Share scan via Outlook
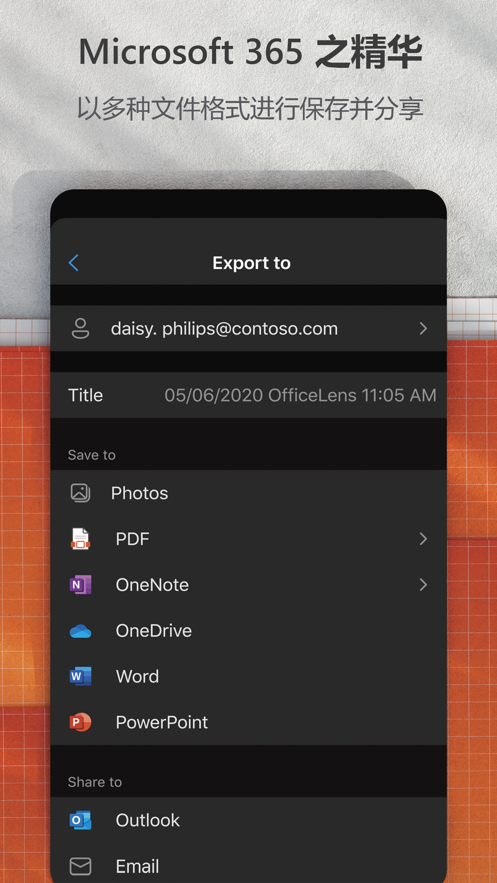 pos(248,820)
